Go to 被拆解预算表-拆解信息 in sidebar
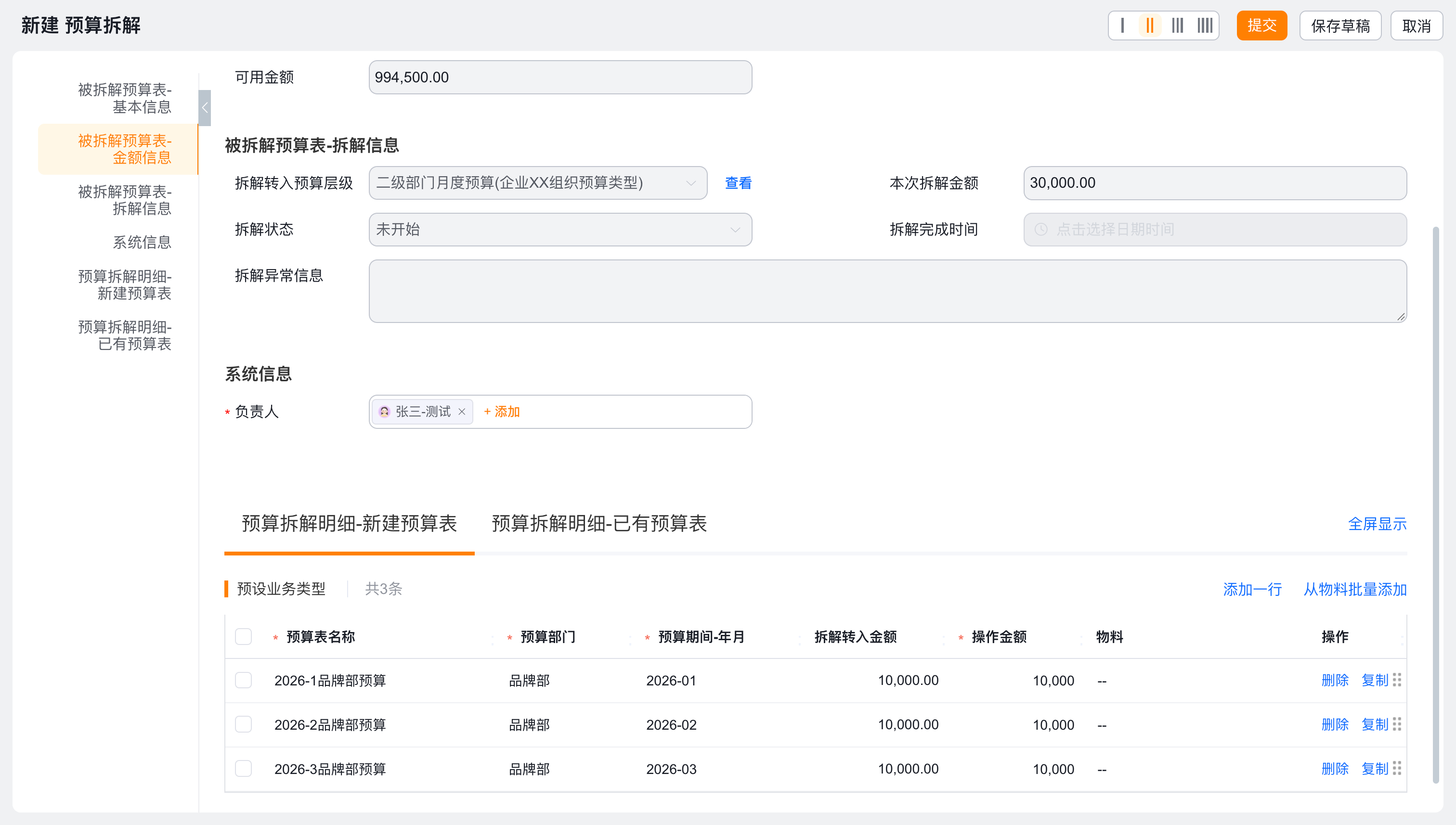 [x=125, y=200]
